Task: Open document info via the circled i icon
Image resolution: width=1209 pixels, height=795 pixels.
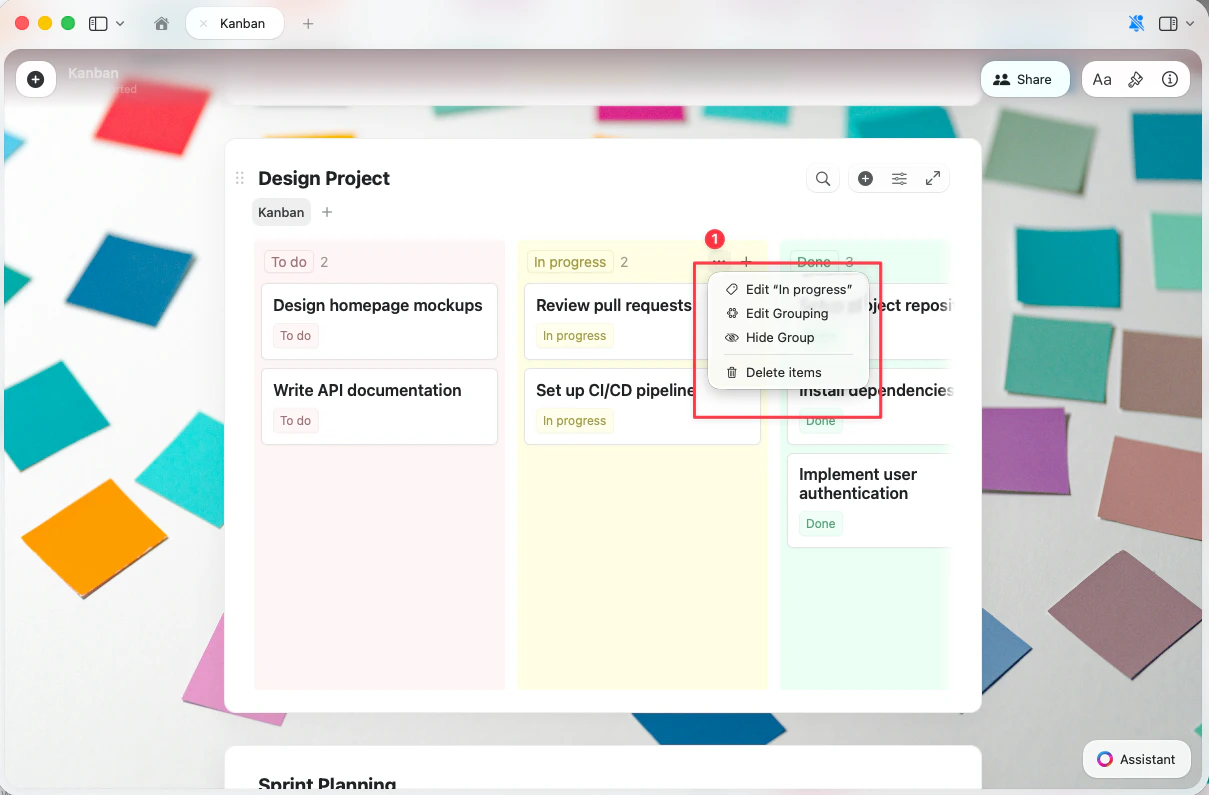Action: tap(1170, 79)
